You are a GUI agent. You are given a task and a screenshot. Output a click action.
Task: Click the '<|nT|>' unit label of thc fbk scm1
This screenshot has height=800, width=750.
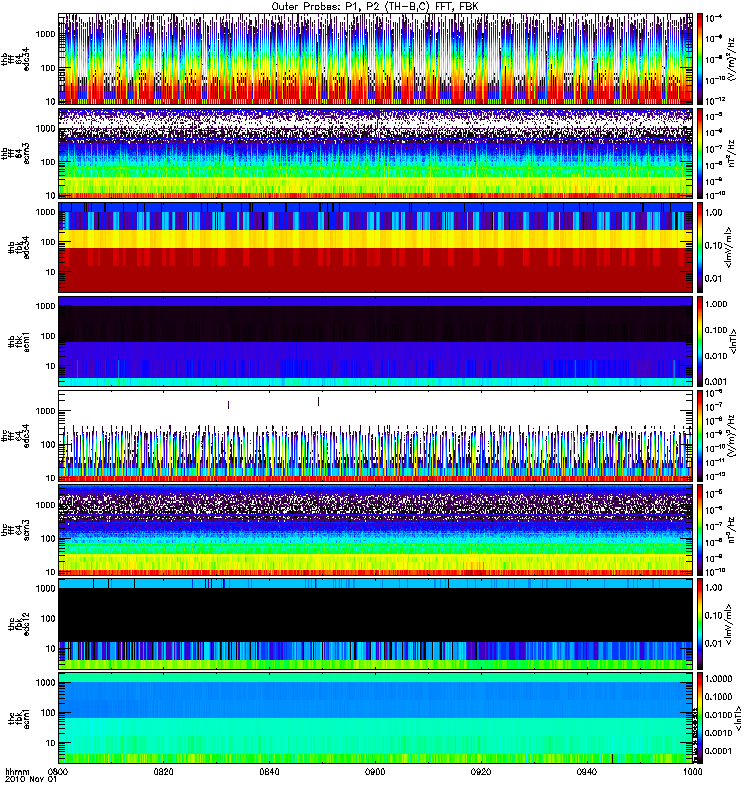point(738,718)
